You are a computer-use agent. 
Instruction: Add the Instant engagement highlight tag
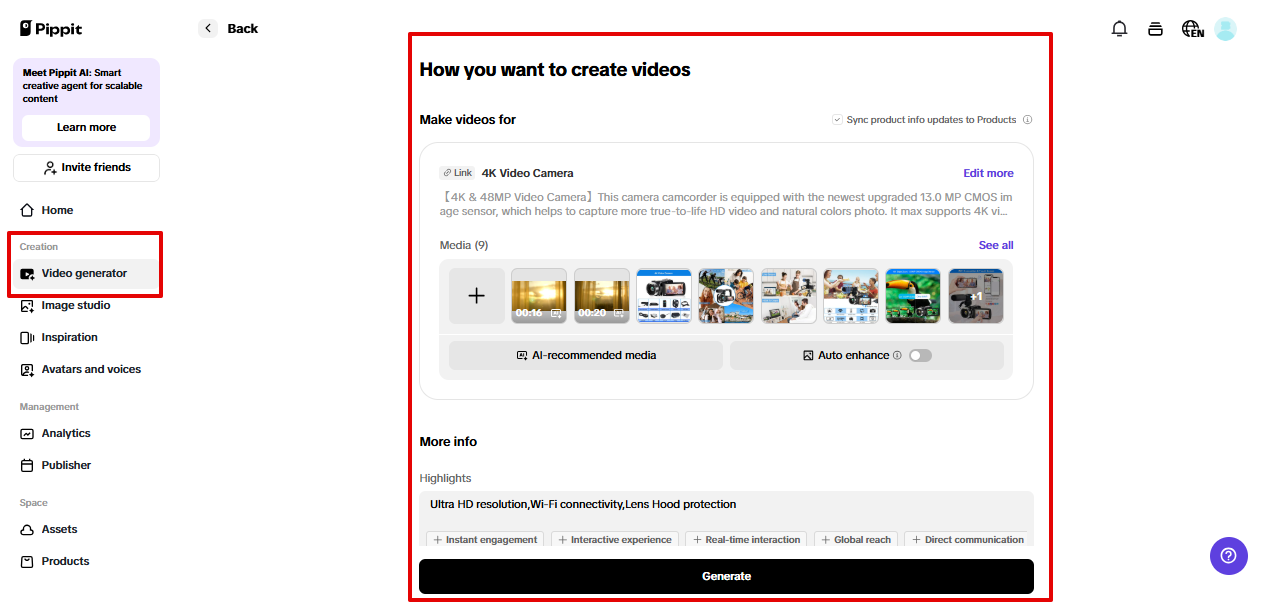point(484,539)
